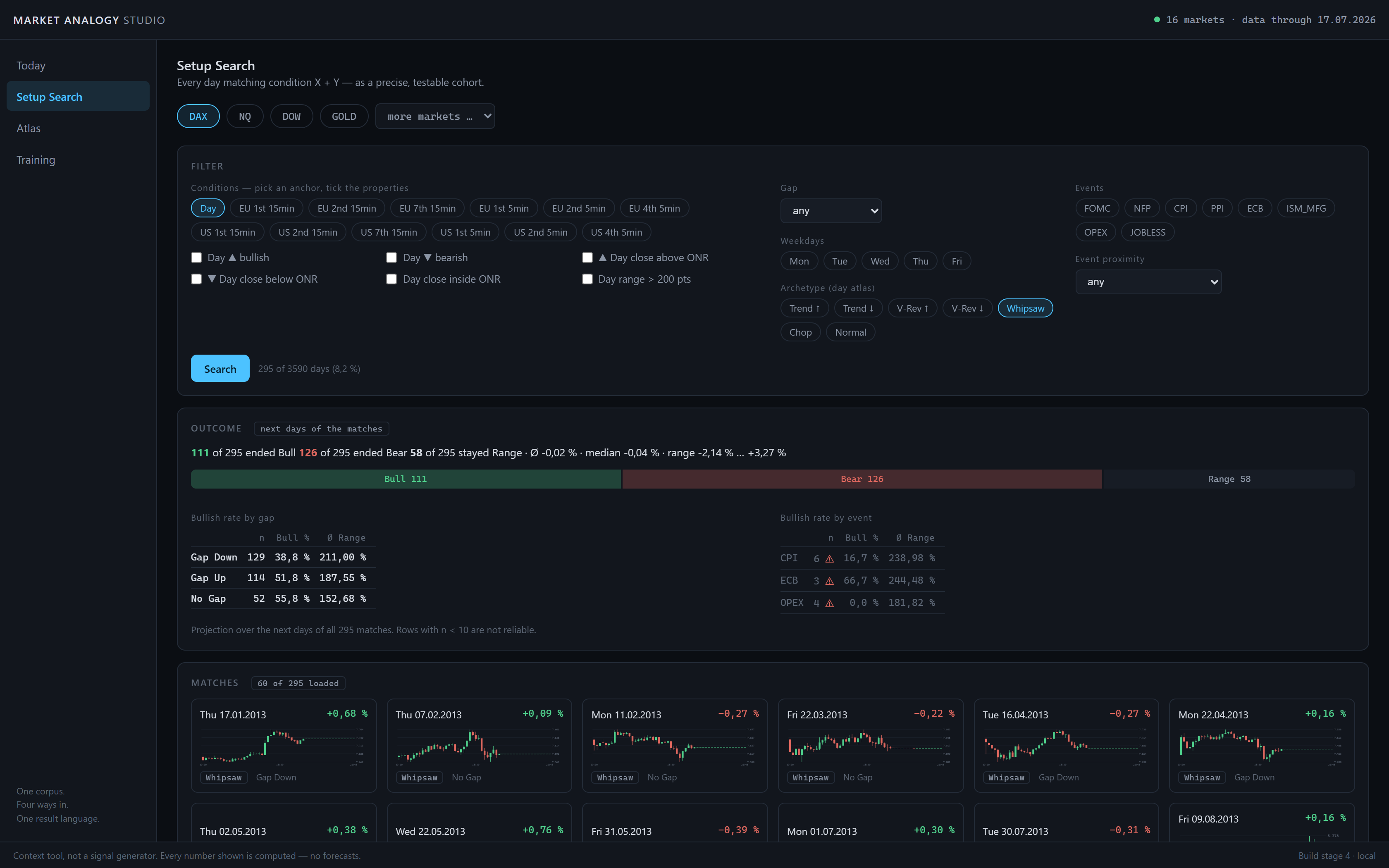Choose the EU 1st 15min anchor
The height and width of the screenshot is (868, 1389).
pyautogui.click(x=267, y=208)
